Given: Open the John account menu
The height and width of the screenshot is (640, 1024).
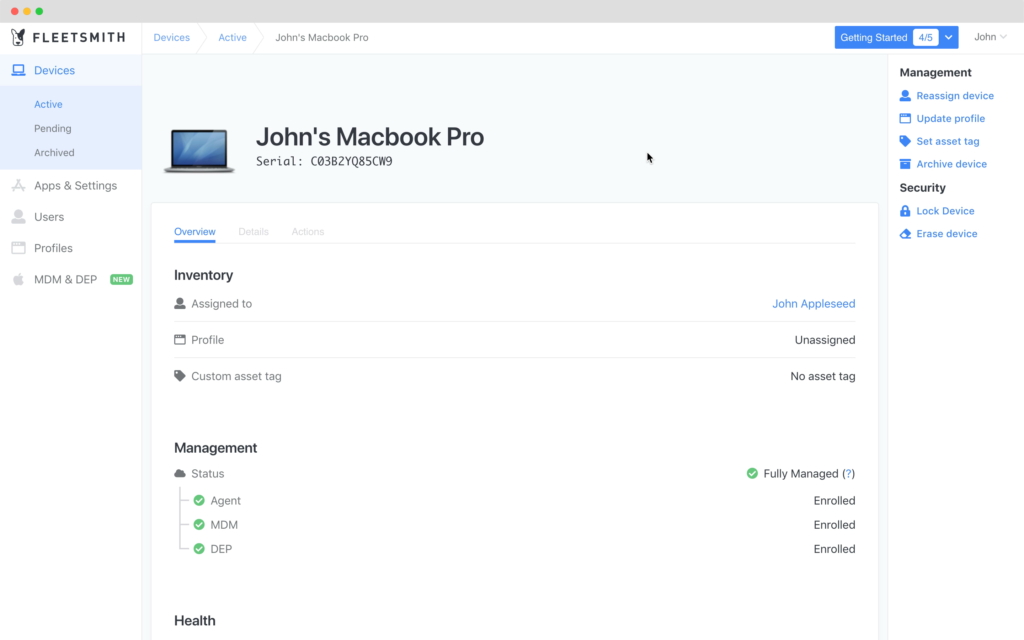Looking at the screenshot, I should tap(990, 37).
